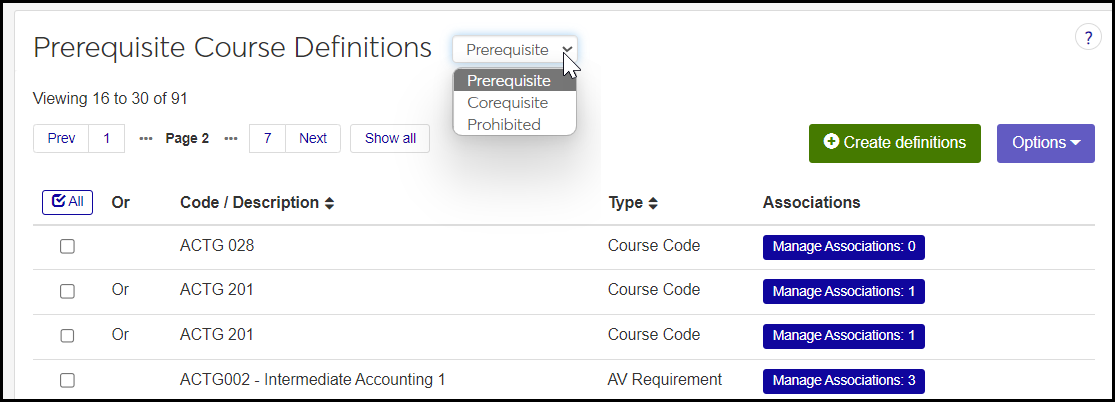The height and width of the screenshot is (402, 1115).
Task: Go to the Prev page
Action: click(x=61, y=139)
